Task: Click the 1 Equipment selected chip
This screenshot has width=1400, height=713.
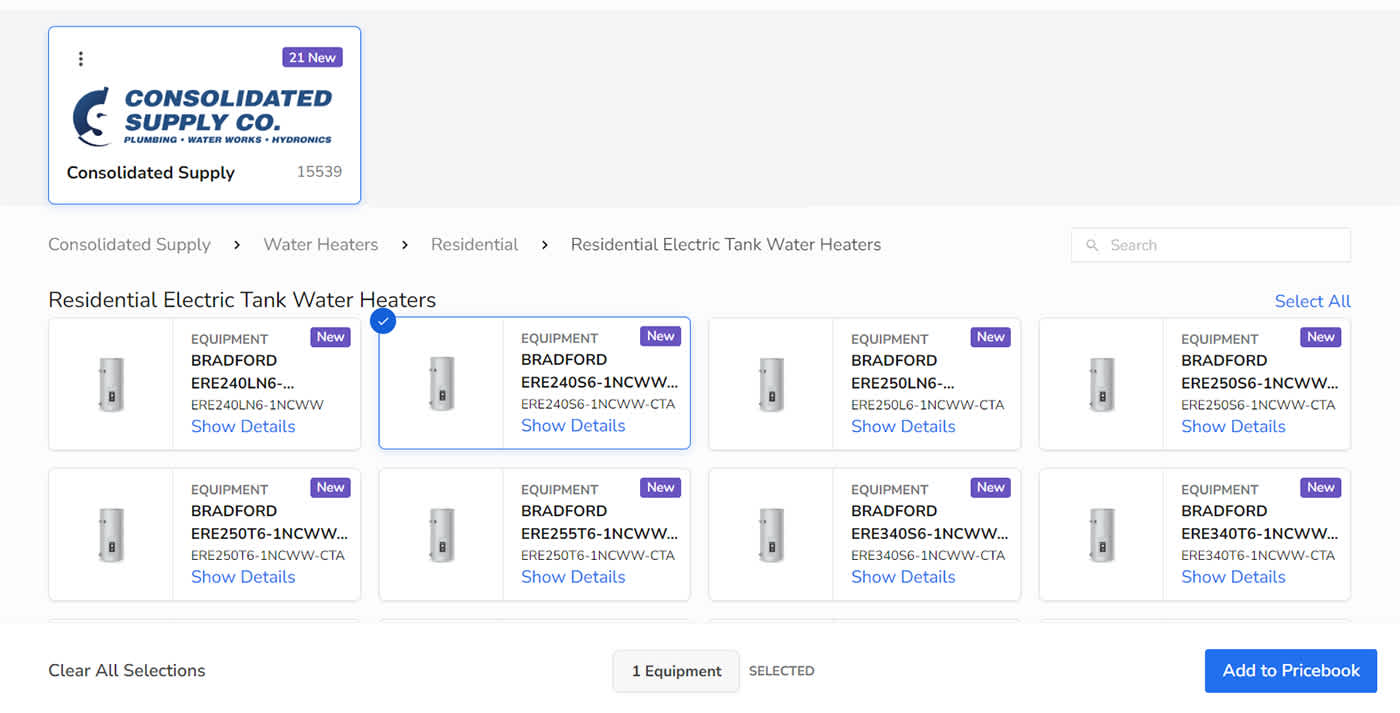Action: coord(676,671)
